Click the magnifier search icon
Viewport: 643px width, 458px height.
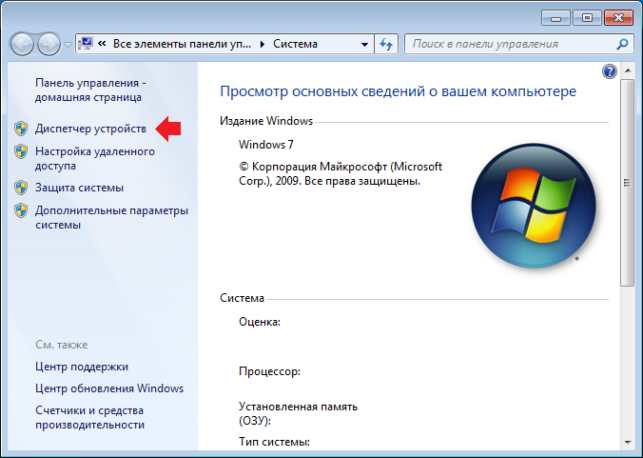point(622,44)
